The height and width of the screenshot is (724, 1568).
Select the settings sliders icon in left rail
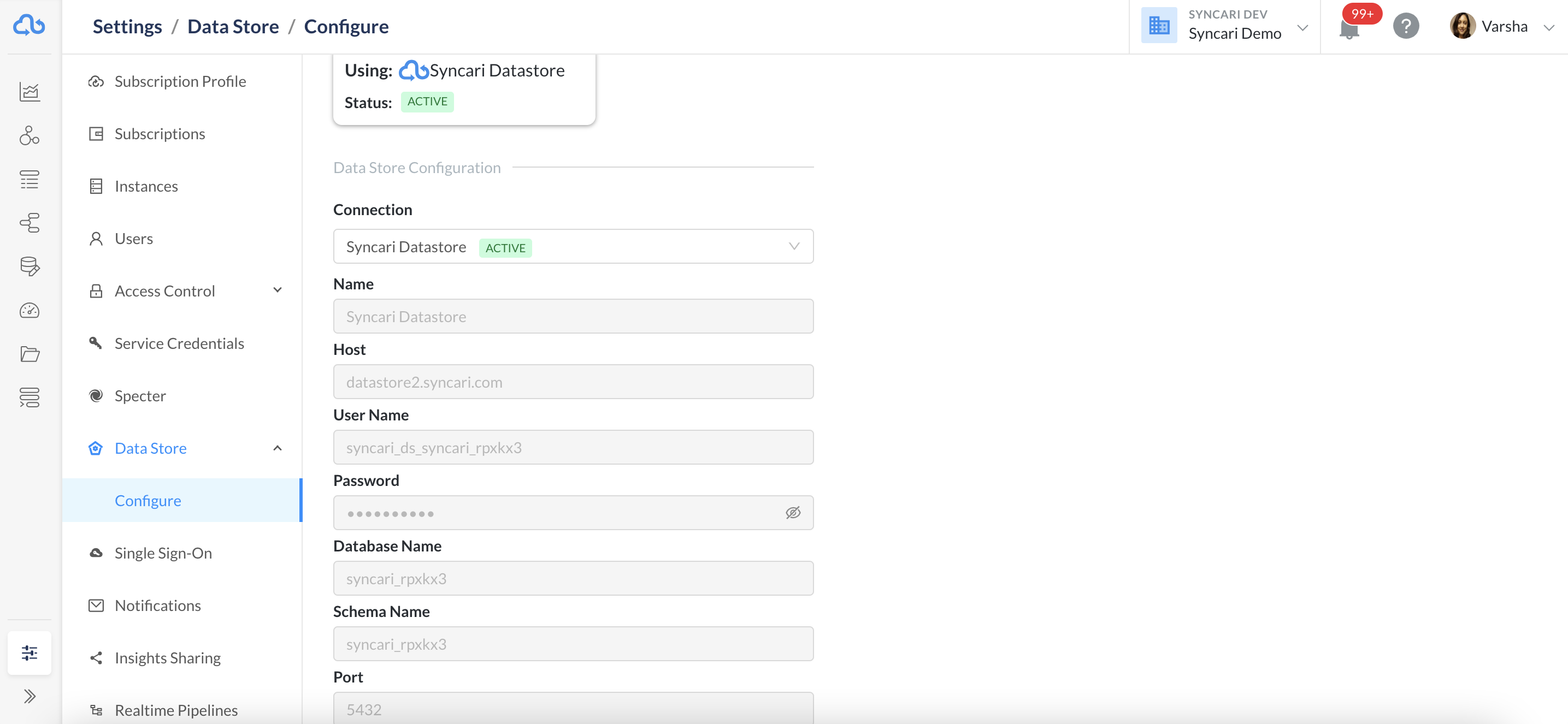pos(29,653)
